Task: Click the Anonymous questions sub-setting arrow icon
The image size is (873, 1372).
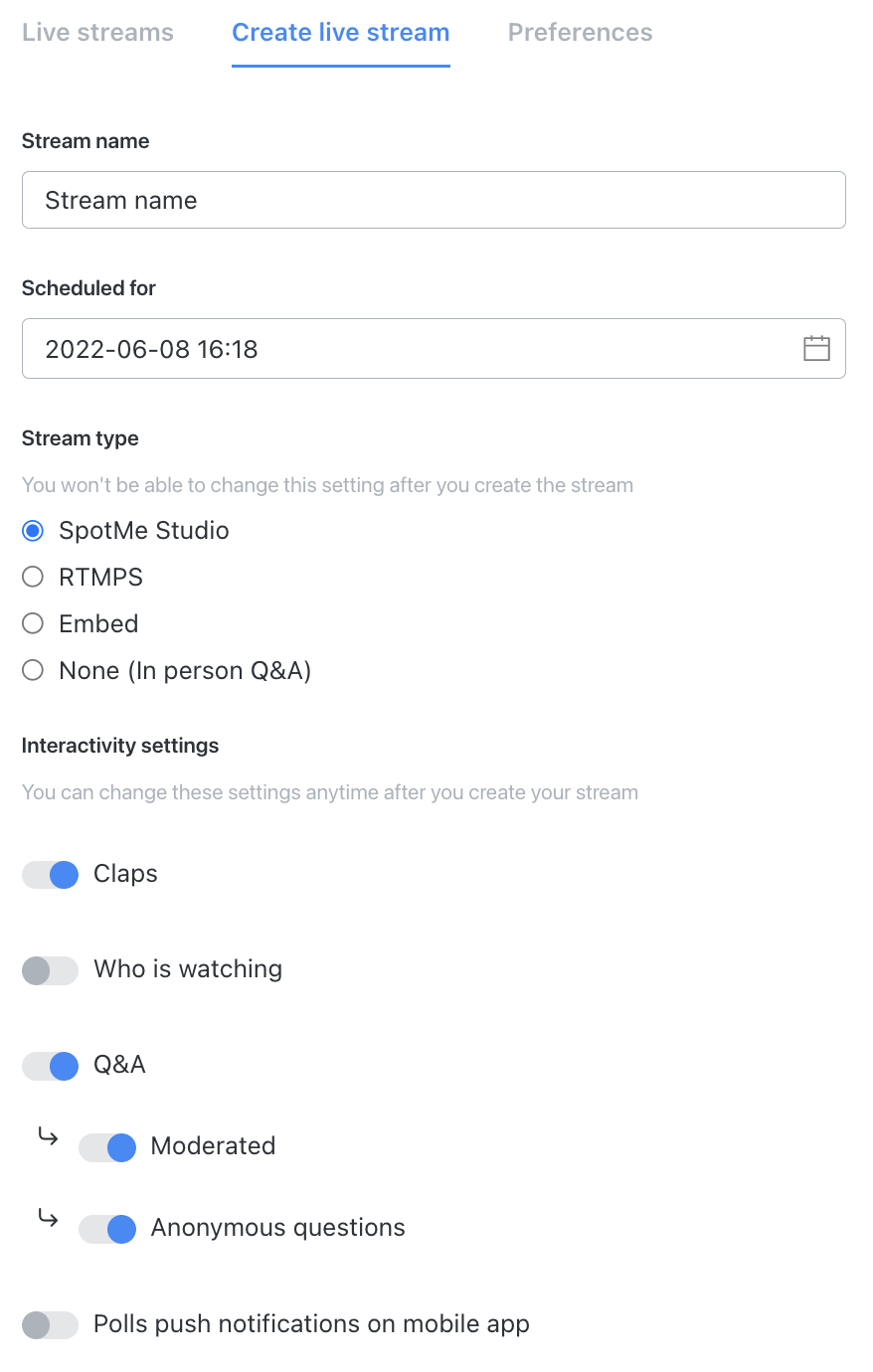Action: [48, 1217]
